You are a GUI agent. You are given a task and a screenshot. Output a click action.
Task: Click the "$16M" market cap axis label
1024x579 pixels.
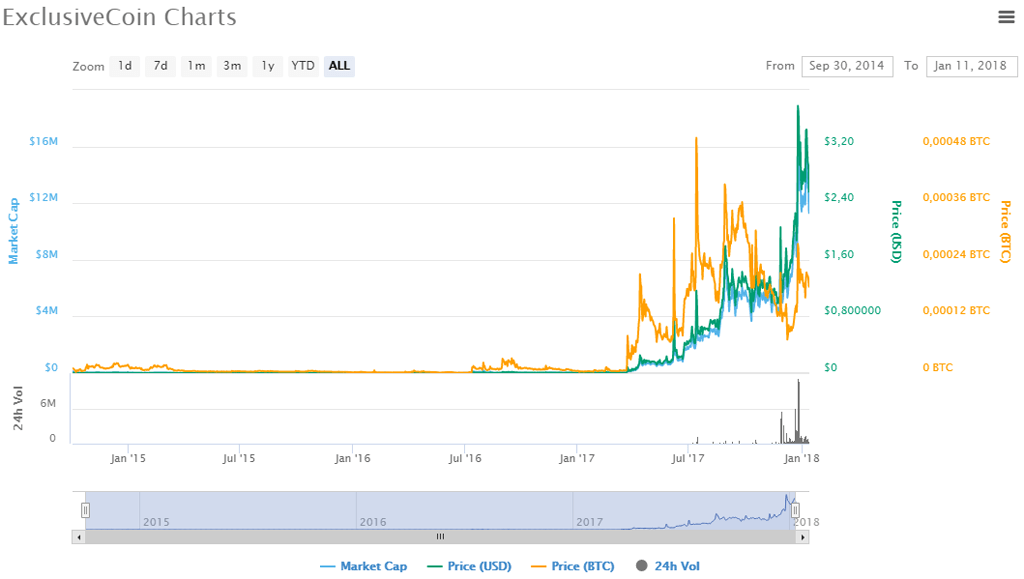pyautogui.click(x=44, y=141)
